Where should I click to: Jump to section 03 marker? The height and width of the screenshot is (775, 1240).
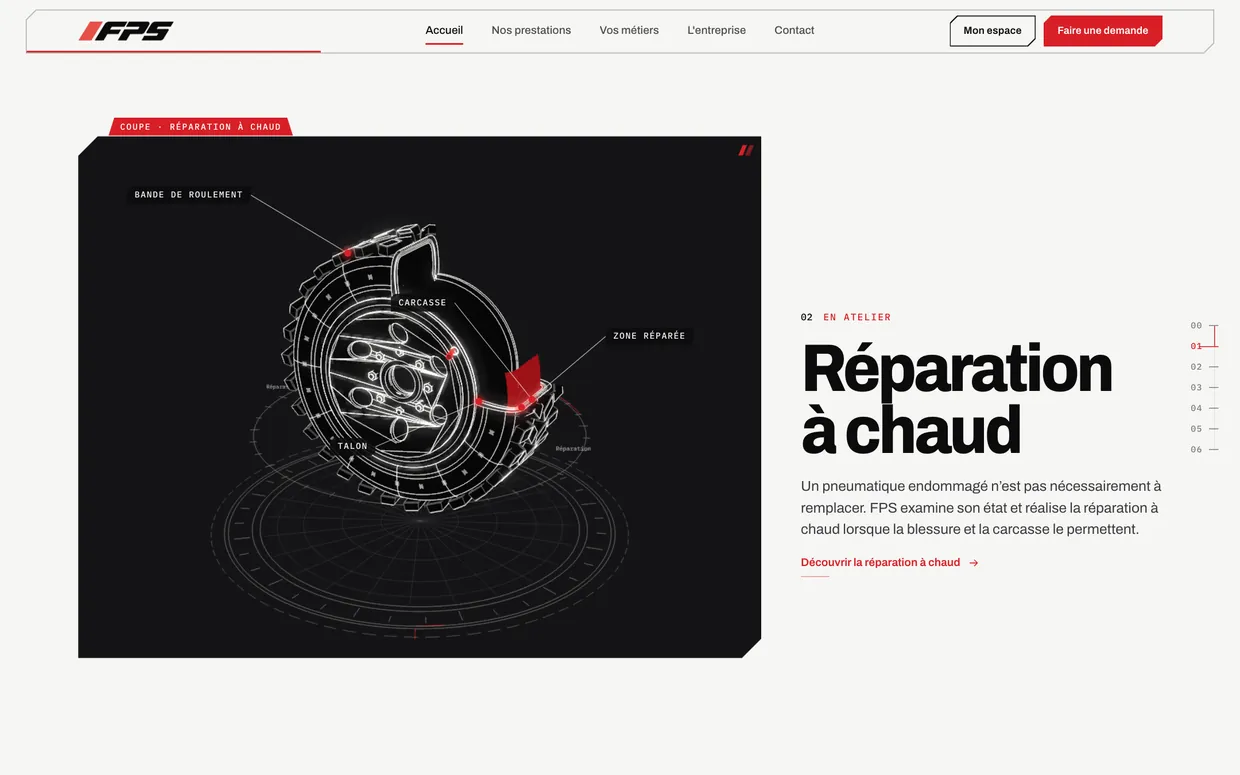pos(1204,388)
